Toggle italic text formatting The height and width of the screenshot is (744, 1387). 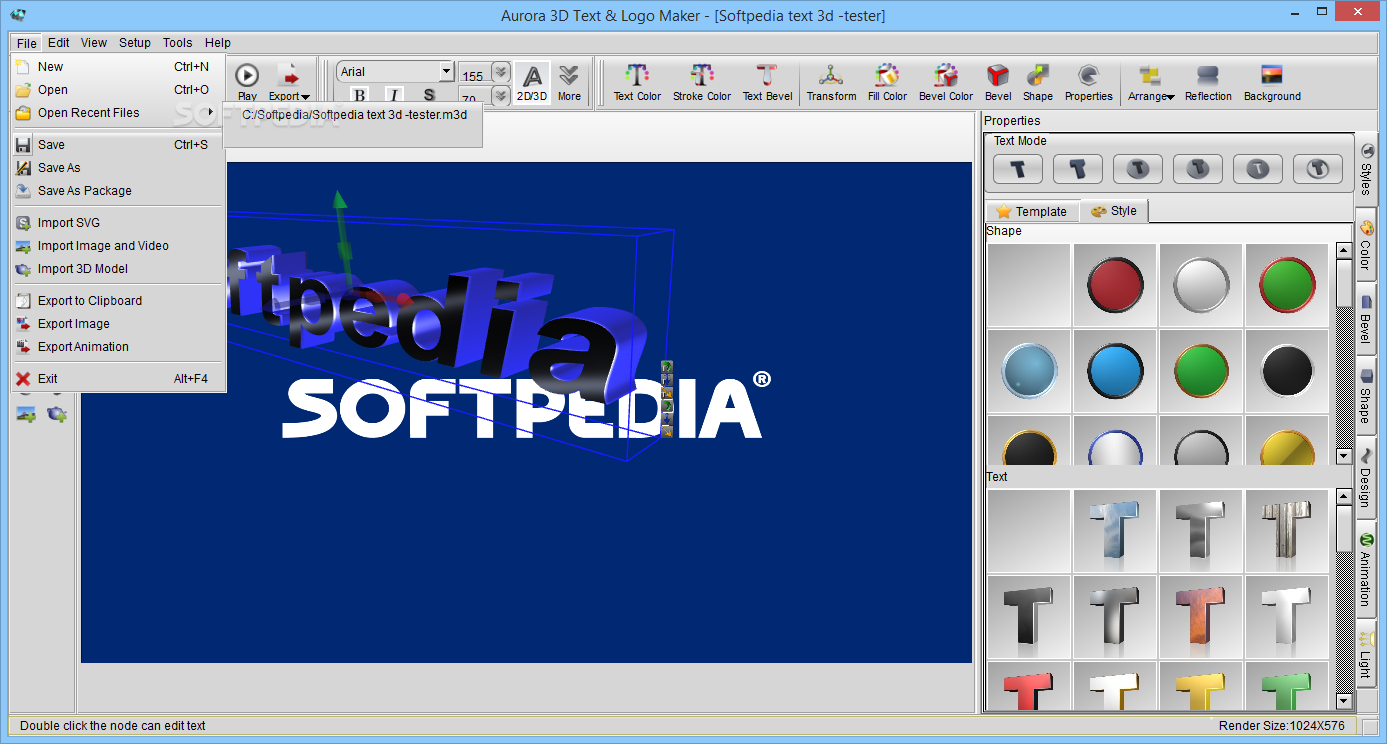[394, 96]
